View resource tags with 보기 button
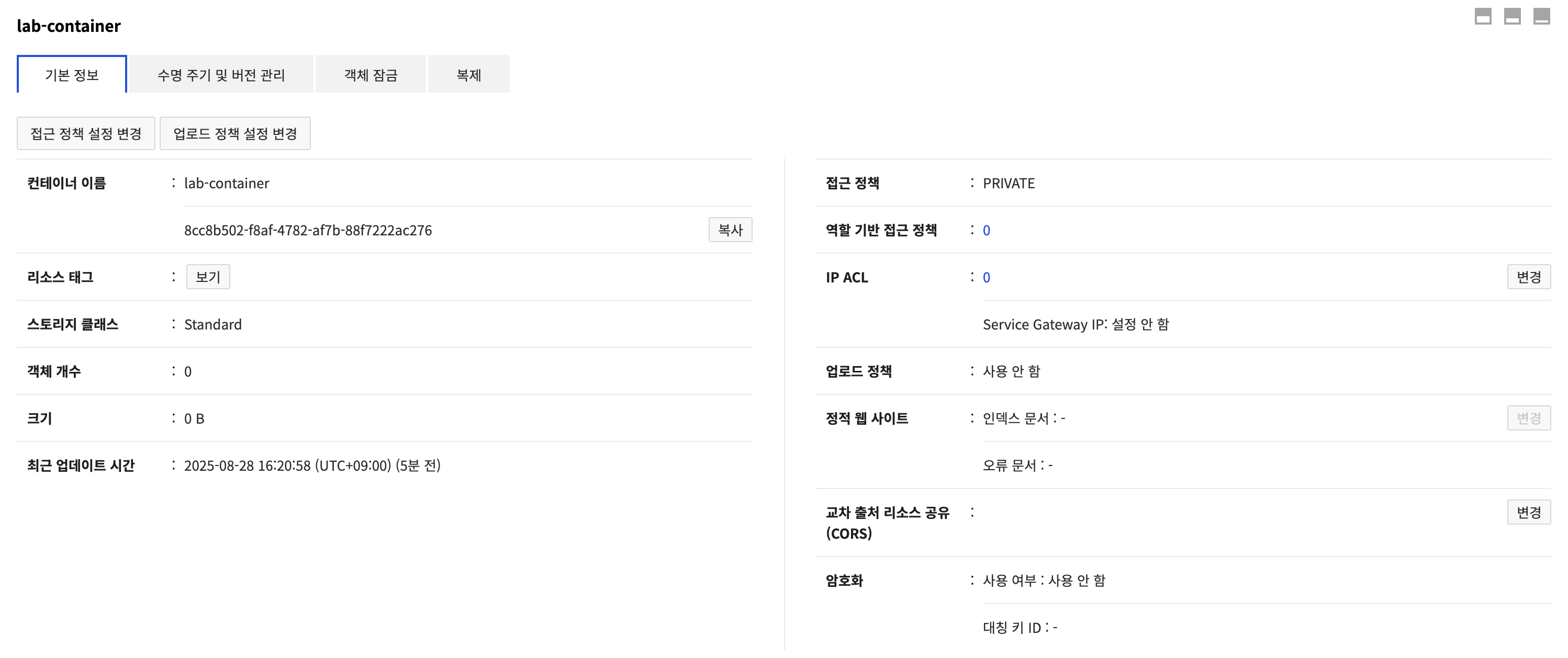Image resolution: width=1568 pixels, height=658 pixels. (x=208, y=277)
